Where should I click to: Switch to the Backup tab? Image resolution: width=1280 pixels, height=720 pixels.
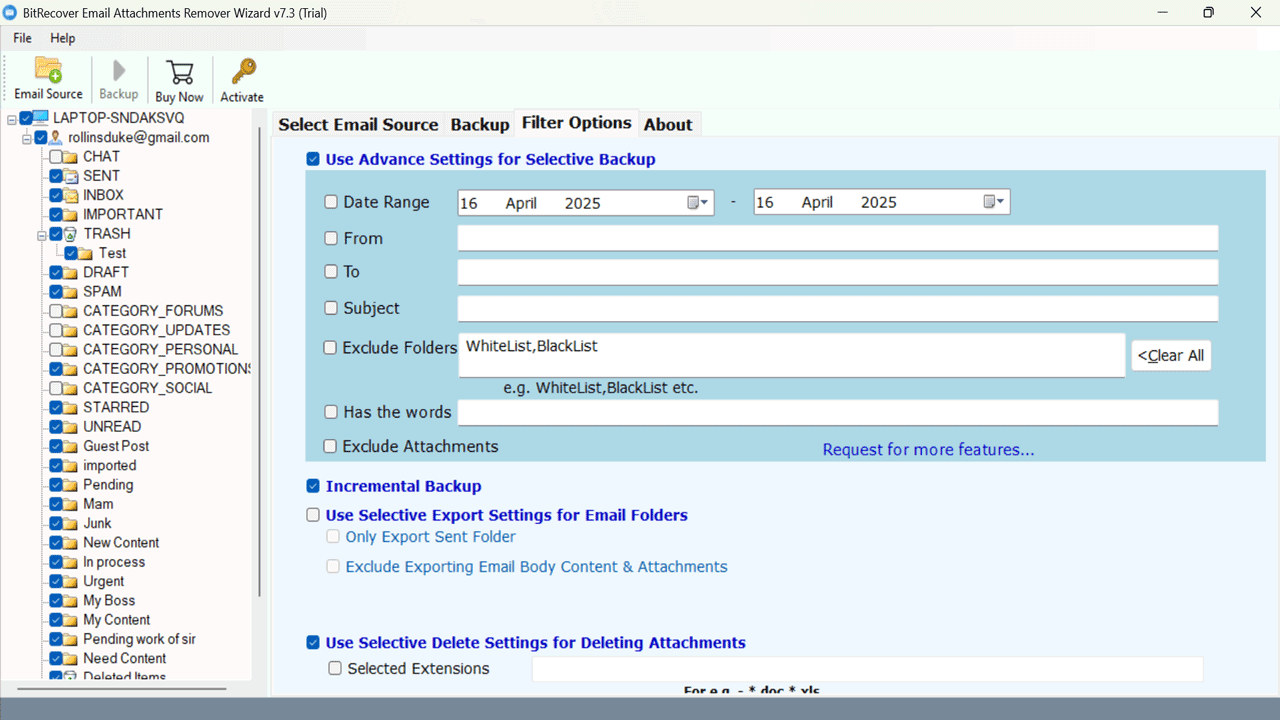(480, 124)
